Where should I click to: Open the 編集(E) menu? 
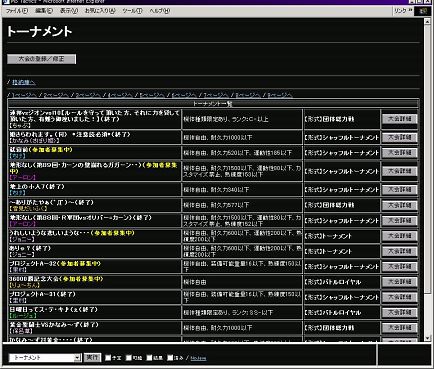point(44,11)
